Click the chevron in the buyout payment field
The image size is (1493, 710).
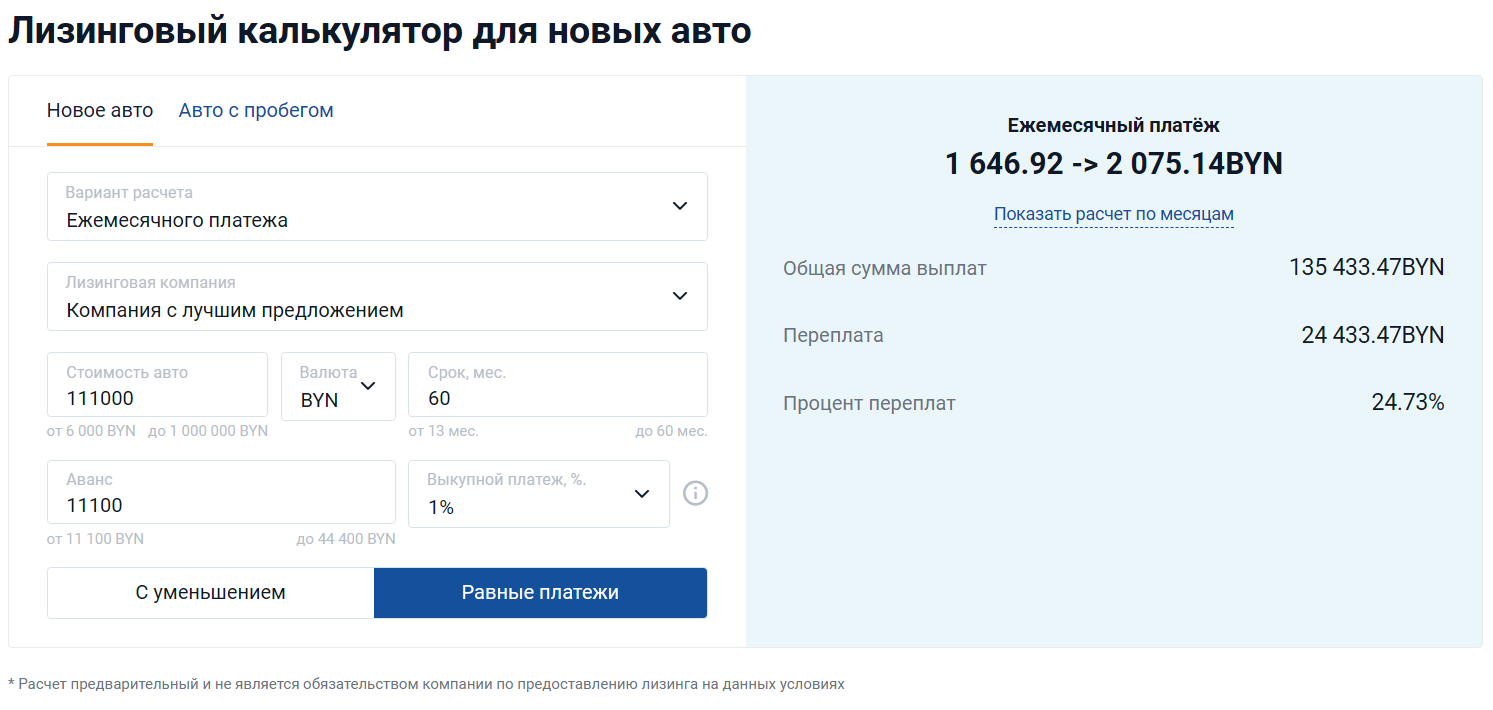point(642,493)
